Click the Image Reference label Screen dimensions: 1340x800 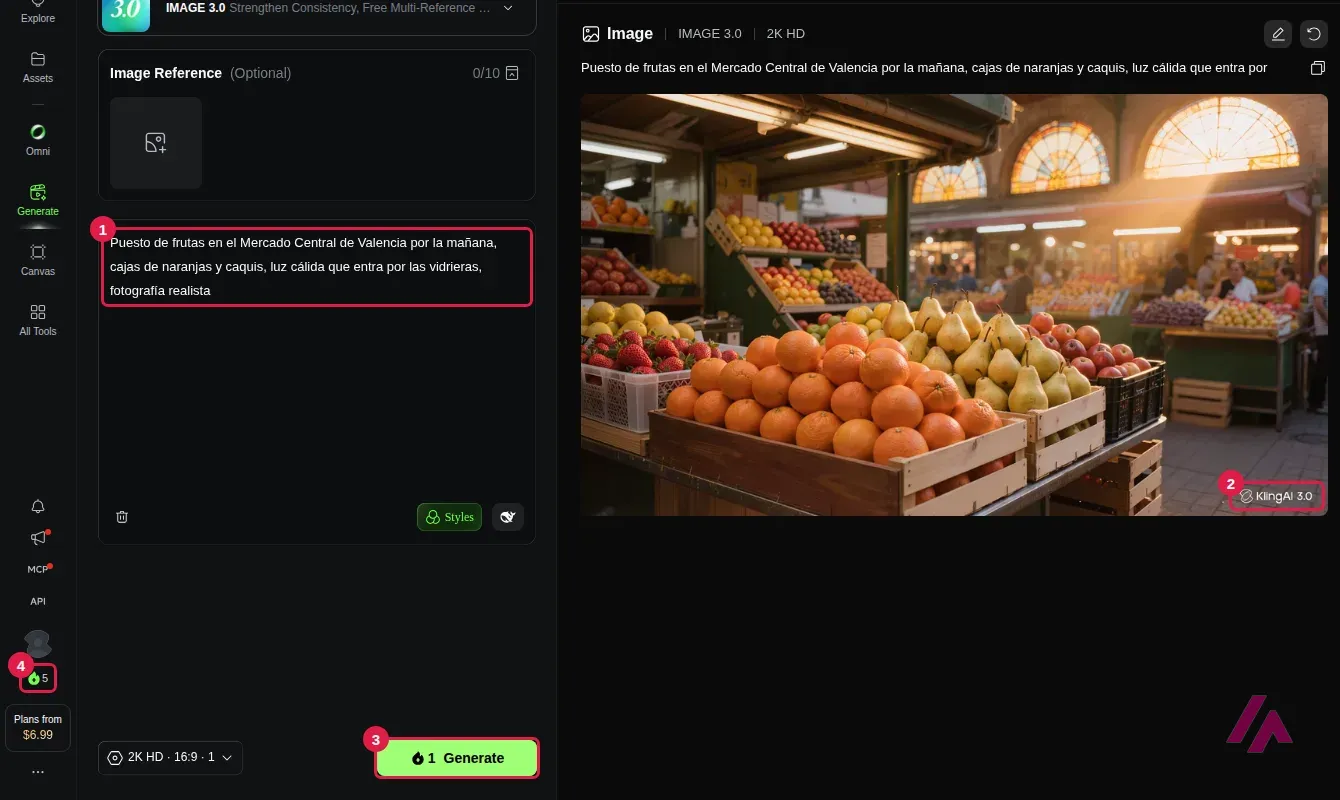click(x=166, y=73)
